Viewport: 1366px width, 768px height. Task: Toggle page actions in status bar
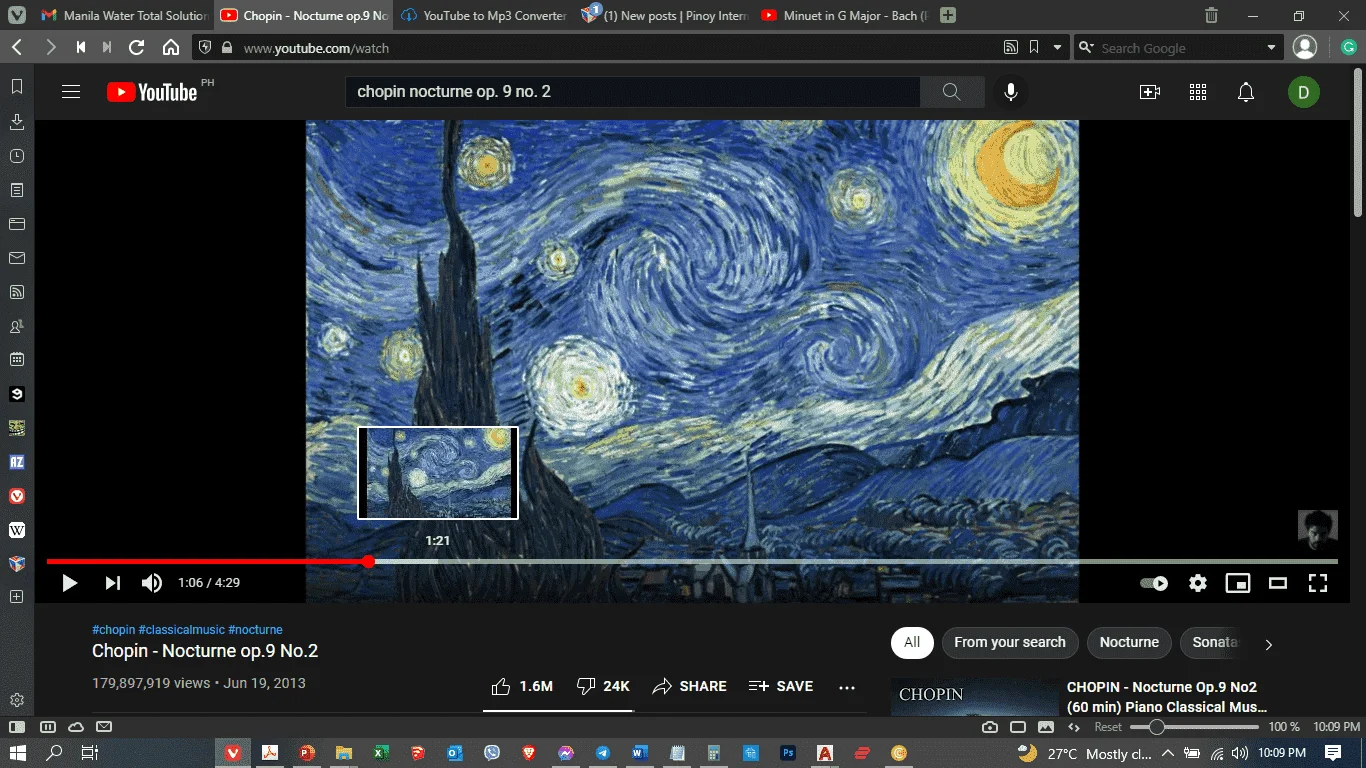[1074, 727]
